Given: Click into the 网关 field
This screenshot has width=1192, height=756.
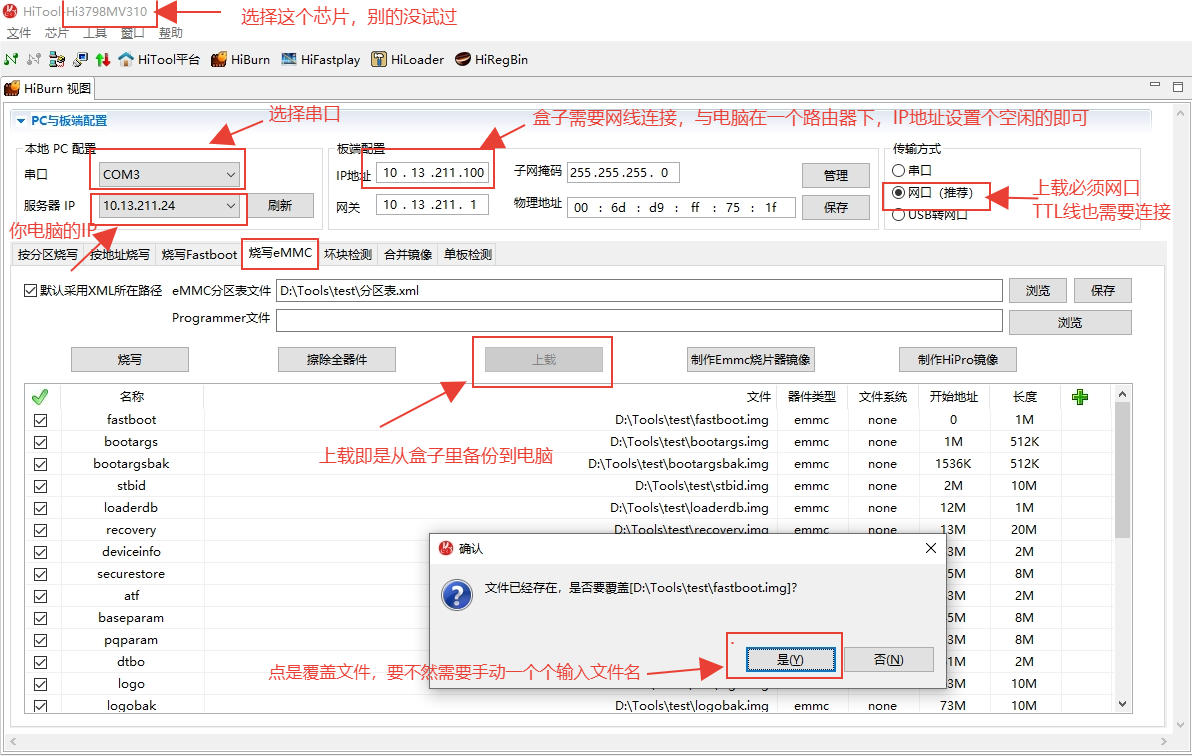Looking at the screenshot, I should click(x=433, y=205).
